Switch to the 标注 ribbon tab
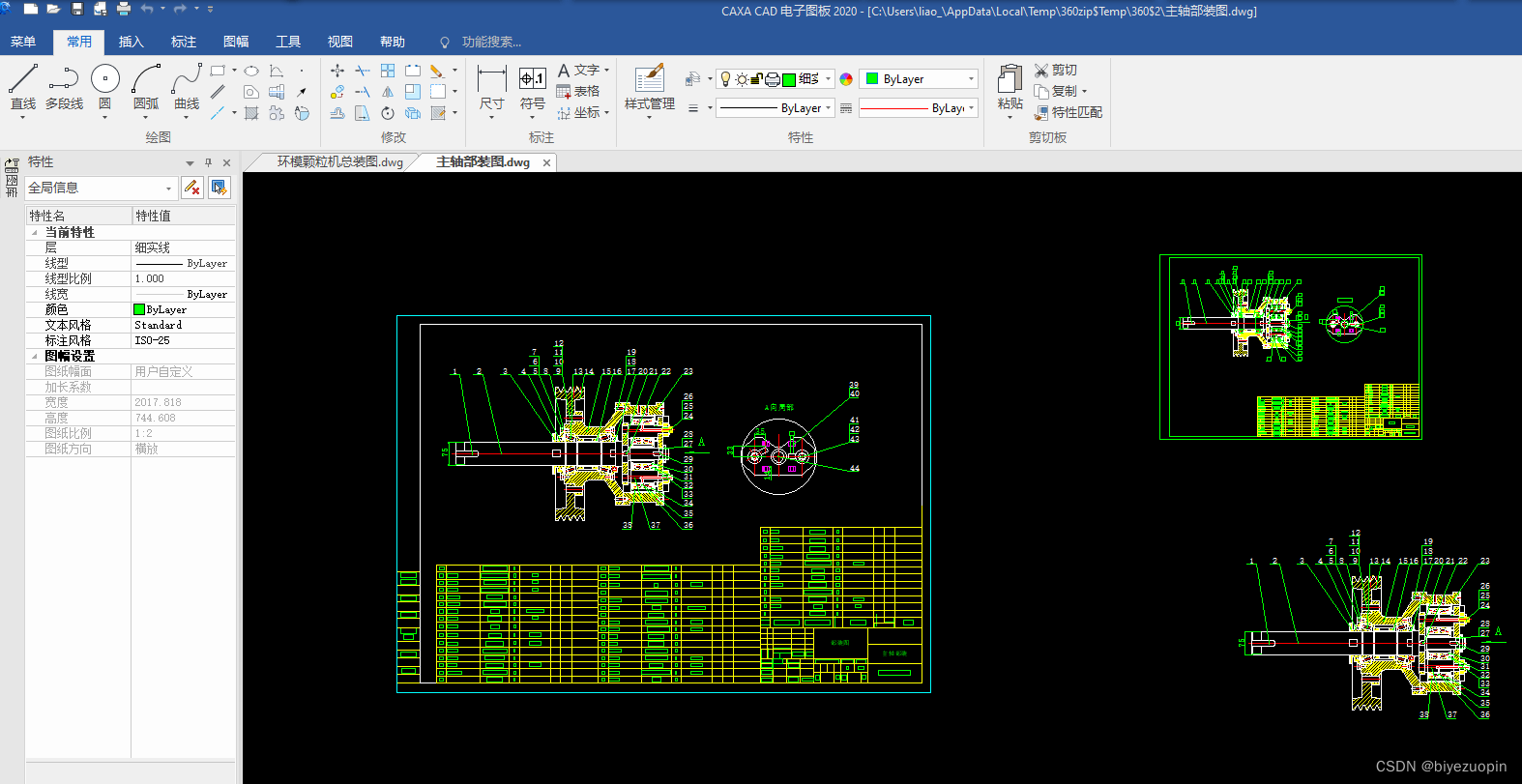Image resolution: width=1522 pixels, height=784 pixels. 184,42
